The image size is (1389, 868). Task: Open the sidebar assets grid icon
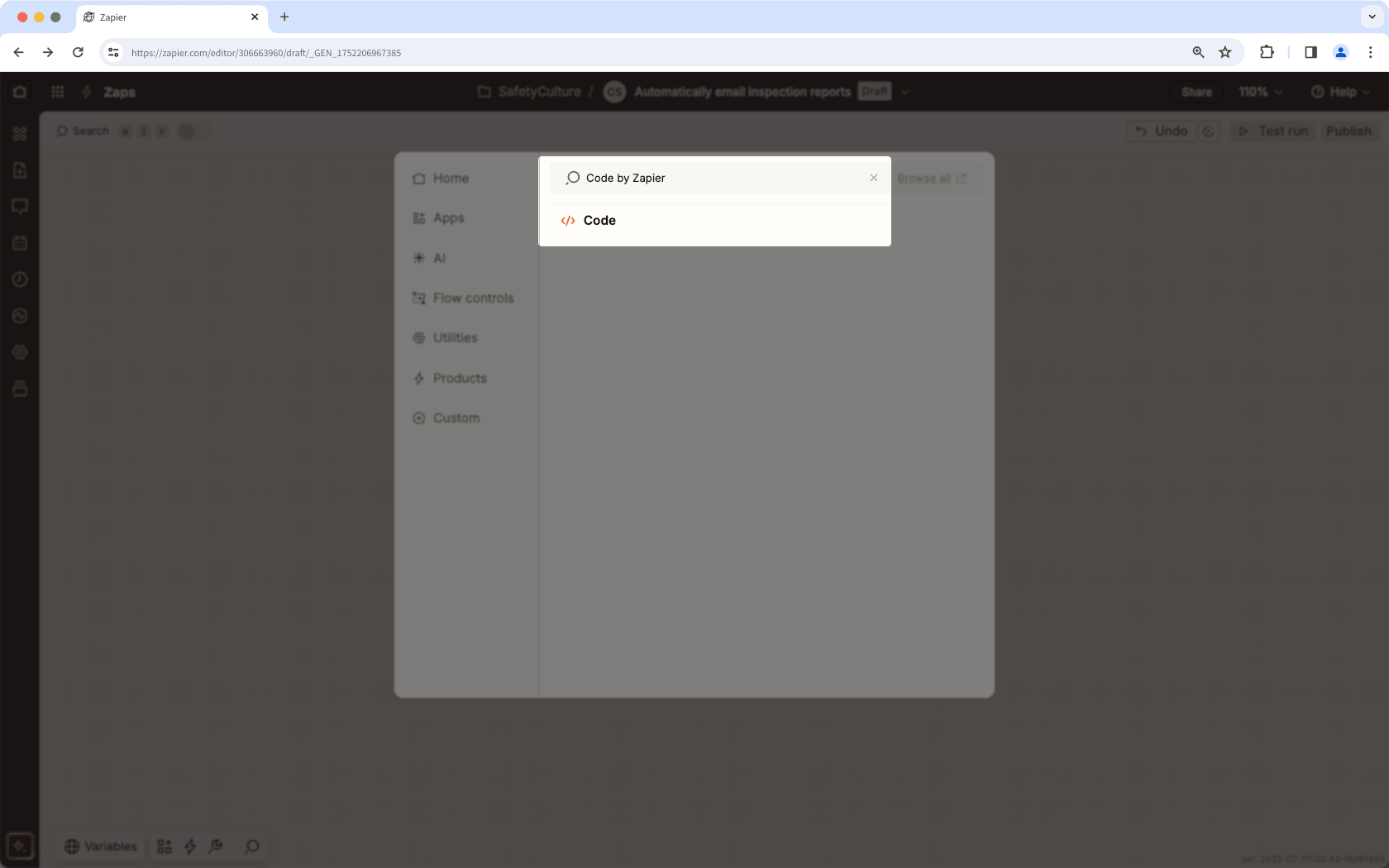click(20, 134)
